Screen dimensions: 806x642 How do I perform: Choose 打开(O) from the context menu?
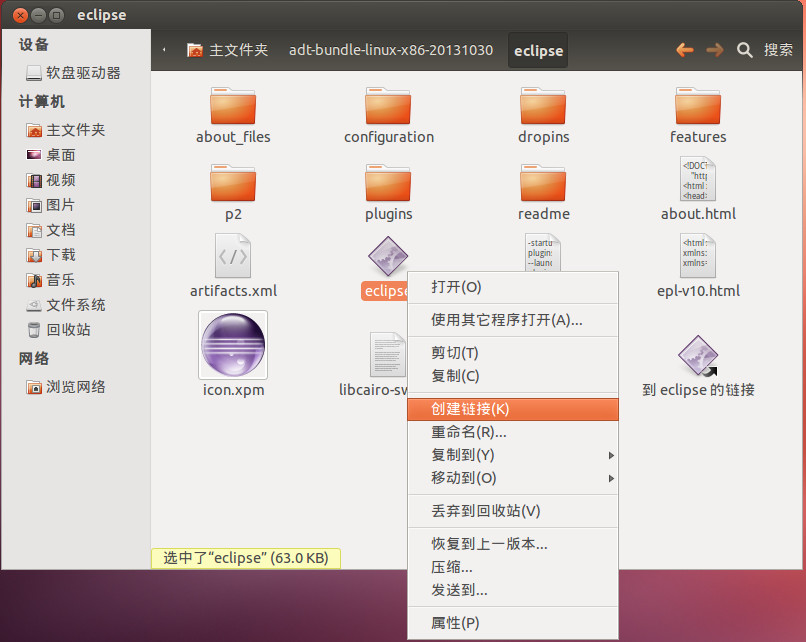click(512, 287)
